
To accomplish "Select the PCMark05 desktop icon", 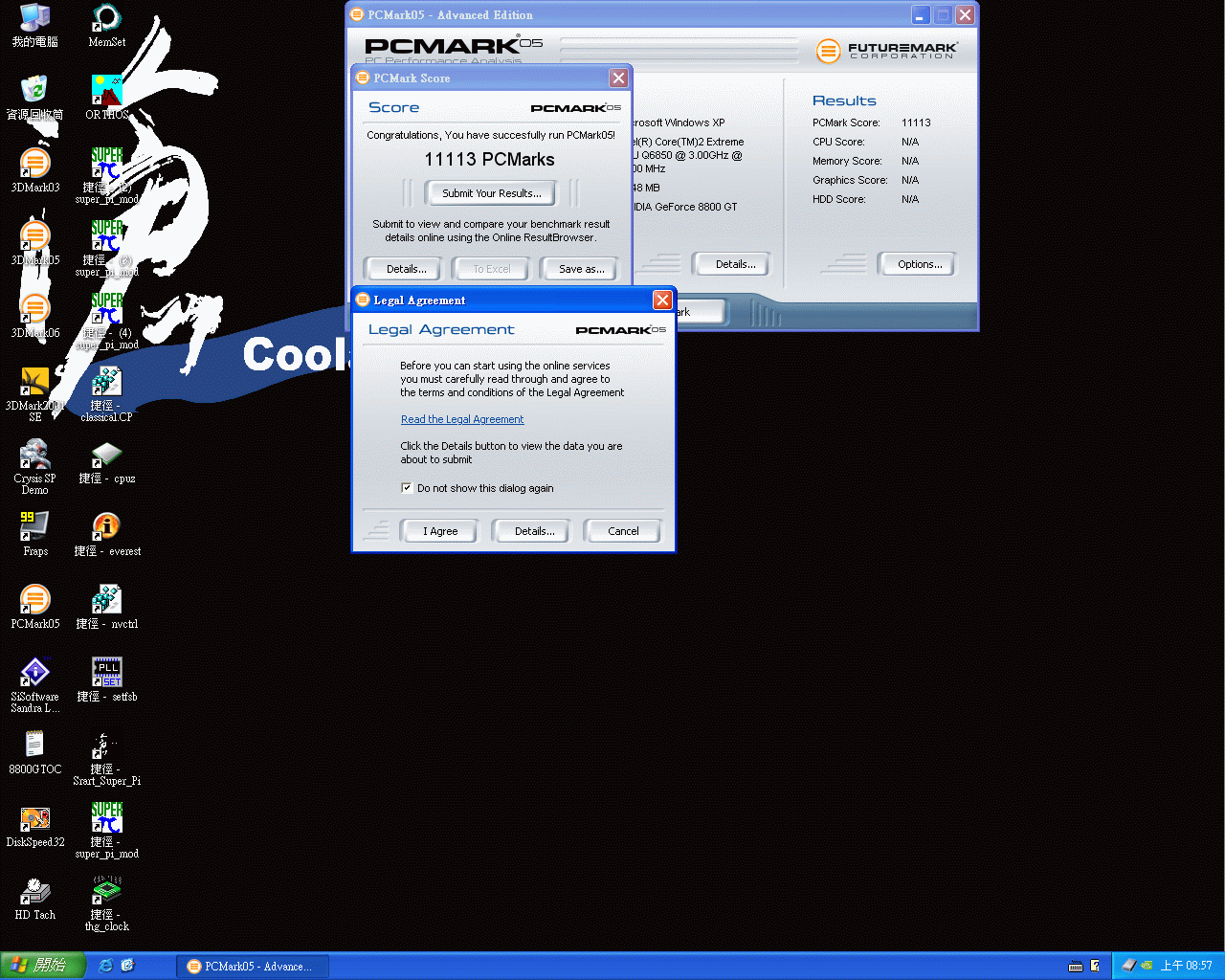I will [35, 607].
